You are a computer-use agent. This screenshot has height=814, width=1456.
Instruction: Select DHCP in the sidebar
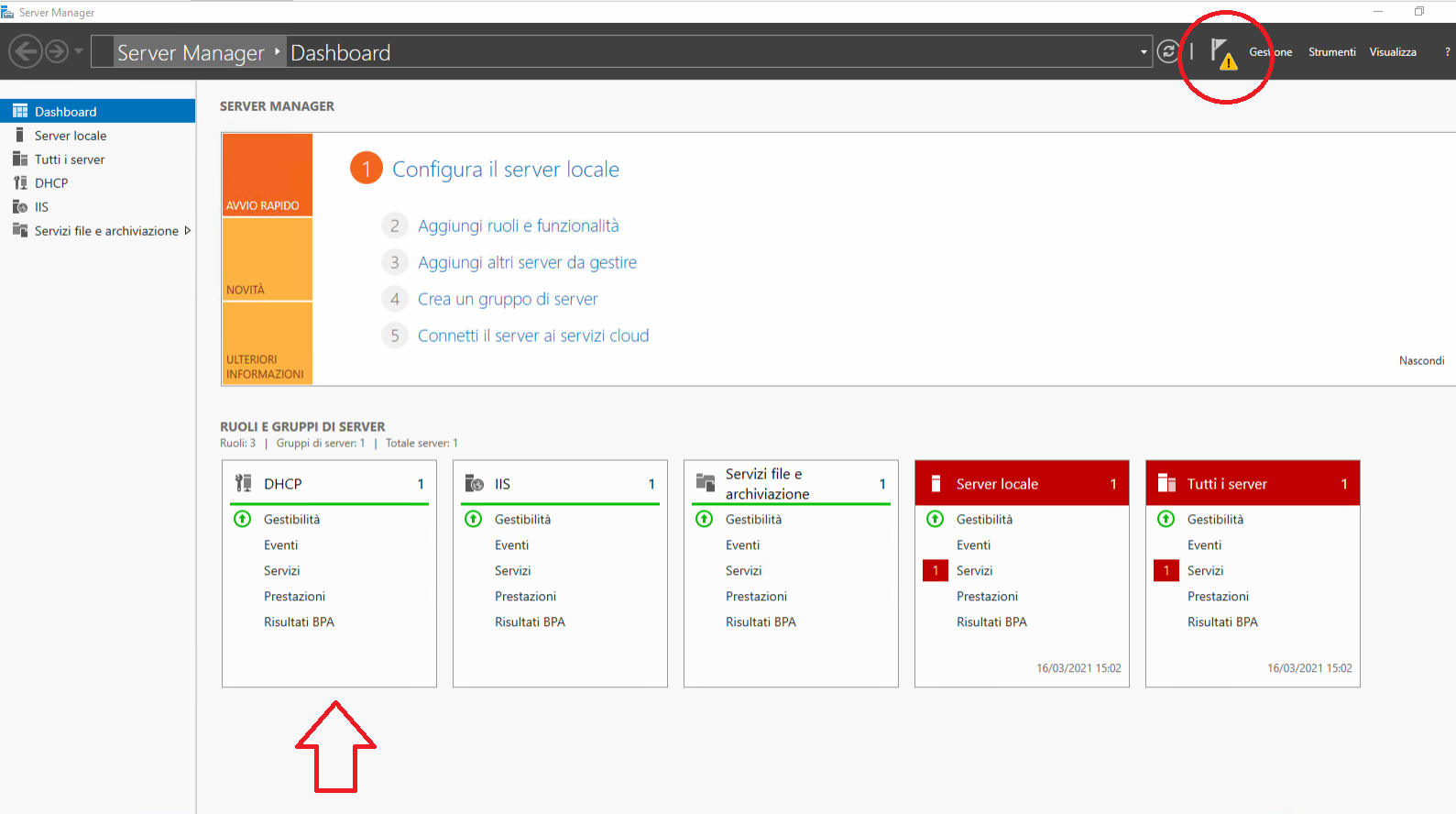click(97, 182)
